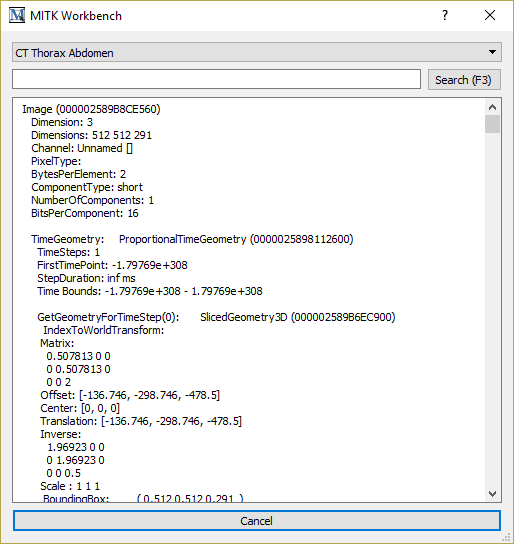Viewport: 514px width, 544px height.
Task: Close the MITK Workbench dialog
Action: coord(490,15)
